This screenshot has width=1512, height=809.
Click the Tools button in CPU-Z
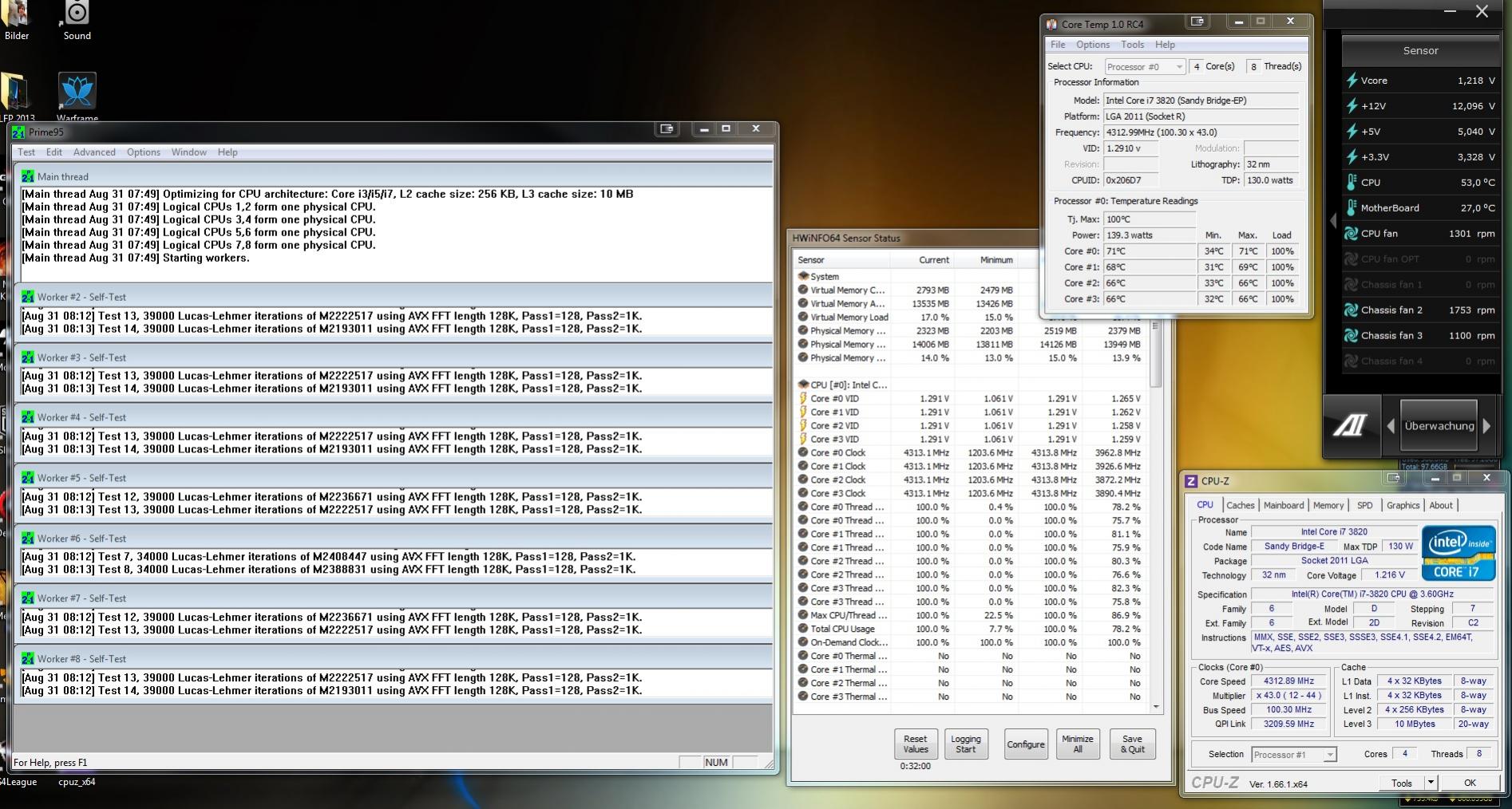pos(1402,783)
